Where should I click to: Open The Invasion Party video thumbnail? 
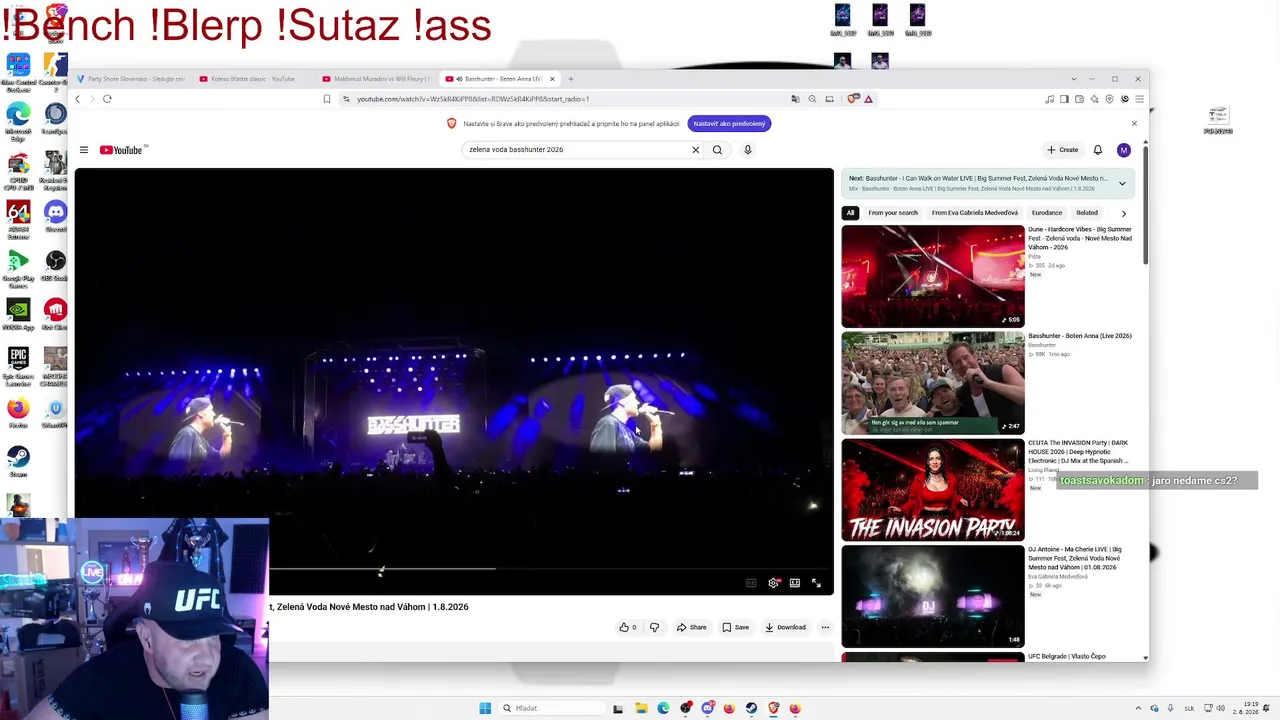tap(933, 490)
